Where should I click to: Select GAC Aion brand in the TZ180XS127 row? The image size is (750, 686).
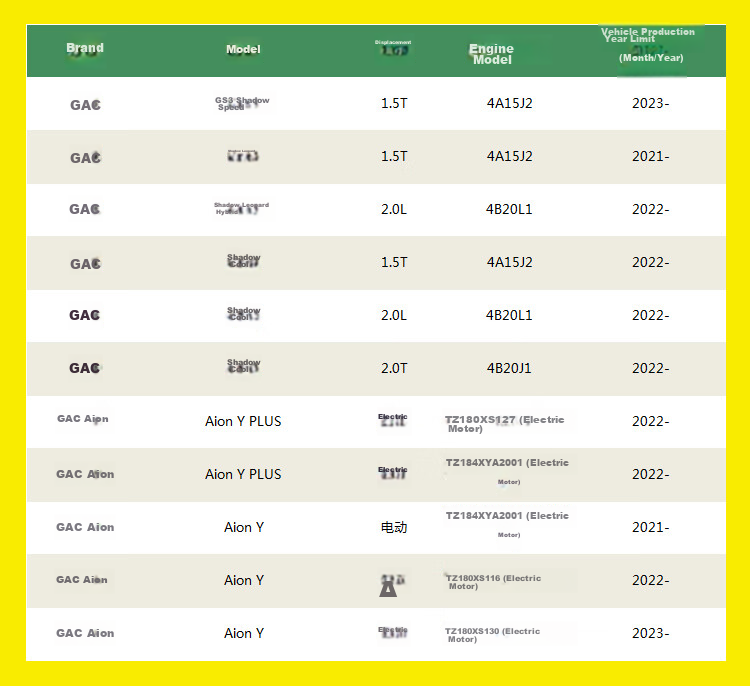[x=83, y=419]
